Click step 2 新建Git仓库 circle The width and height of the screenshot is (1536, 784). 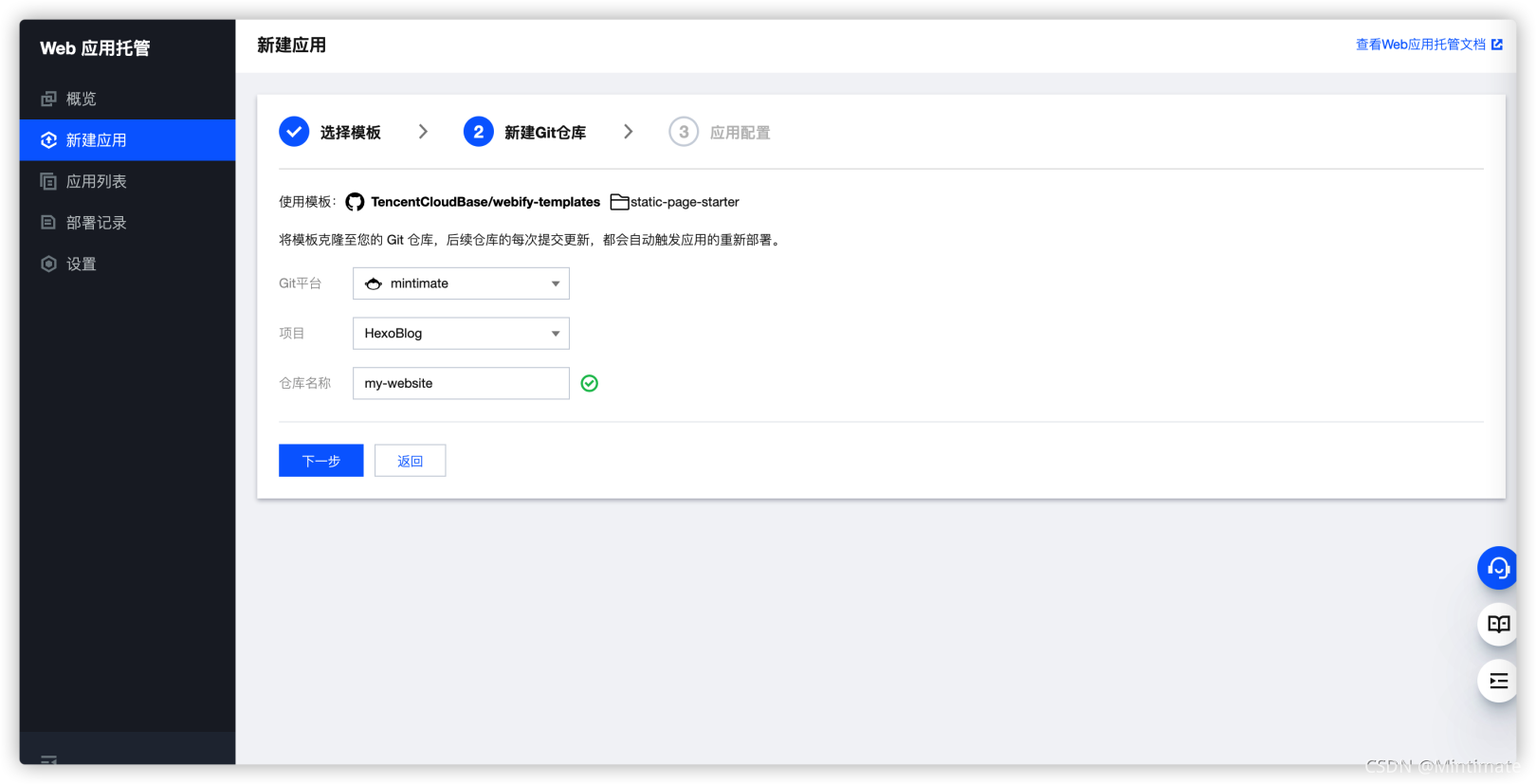(x=478, y=132)
